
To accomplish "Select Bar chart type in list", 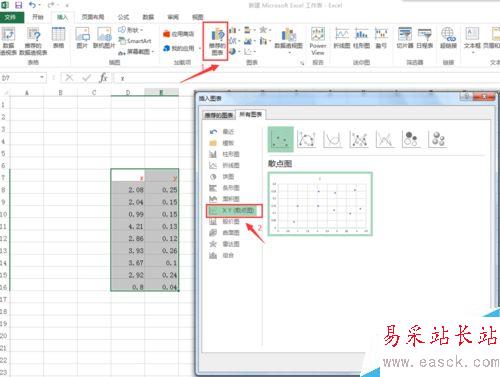I will [x=224, y=188].
